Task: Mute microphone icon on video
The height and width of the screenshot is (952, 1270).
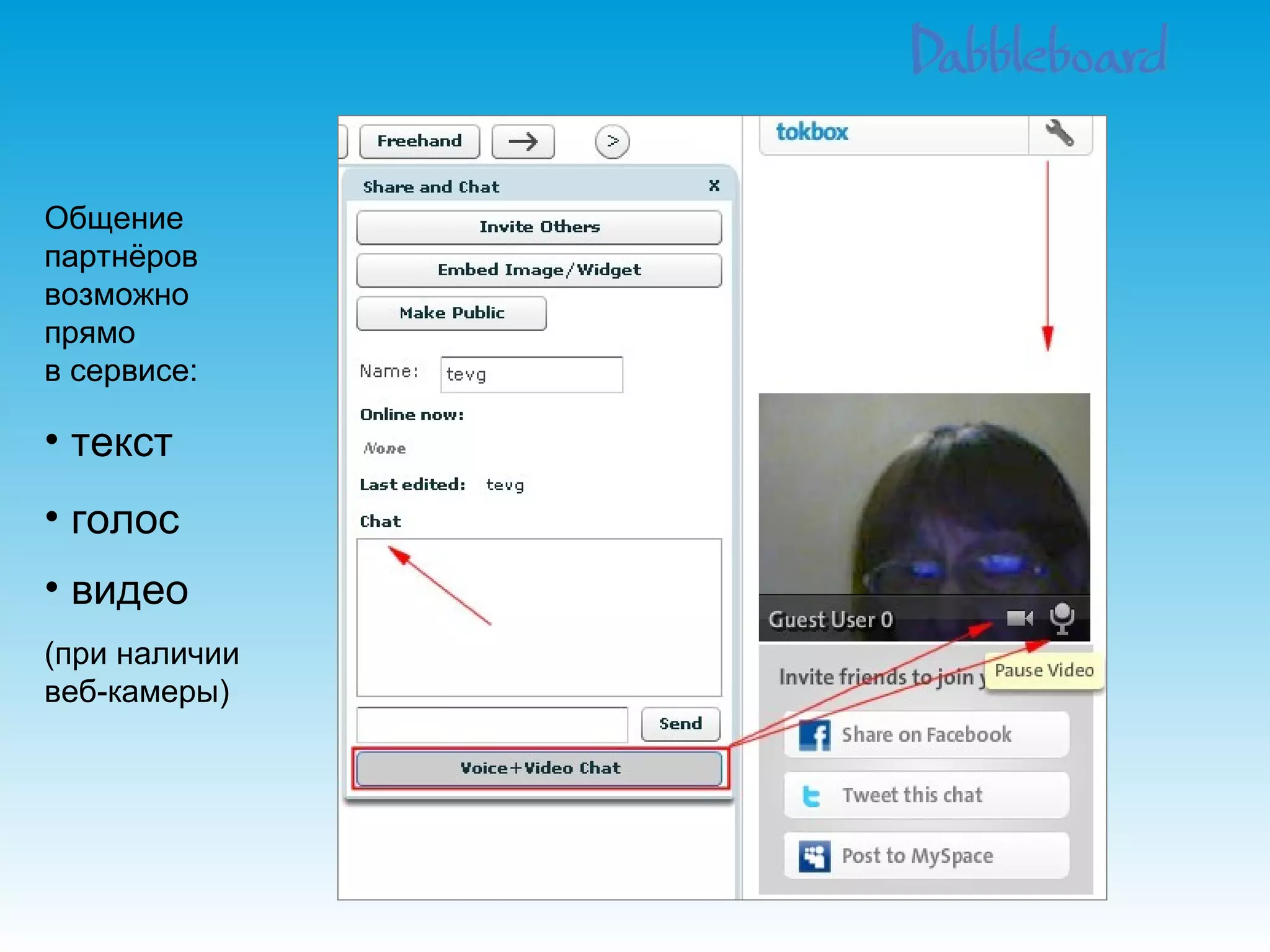Action: click(x=1062, y=618)
